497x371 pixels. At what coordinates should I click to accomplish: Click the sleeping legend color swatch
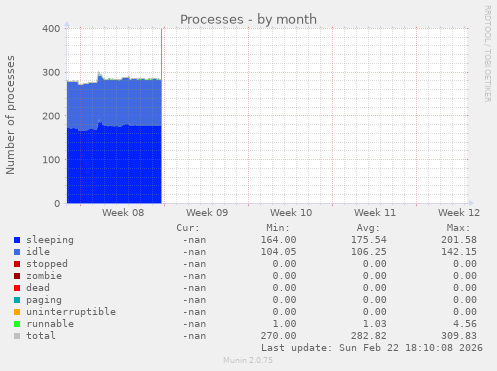point(17,240)
